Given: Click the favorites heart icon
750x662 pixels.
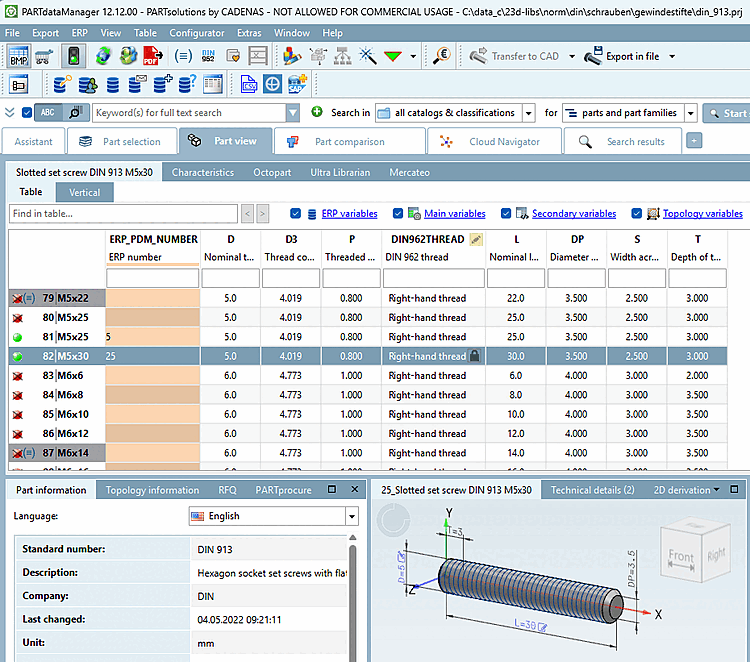Looking at the screenshot, I should 233,56.
